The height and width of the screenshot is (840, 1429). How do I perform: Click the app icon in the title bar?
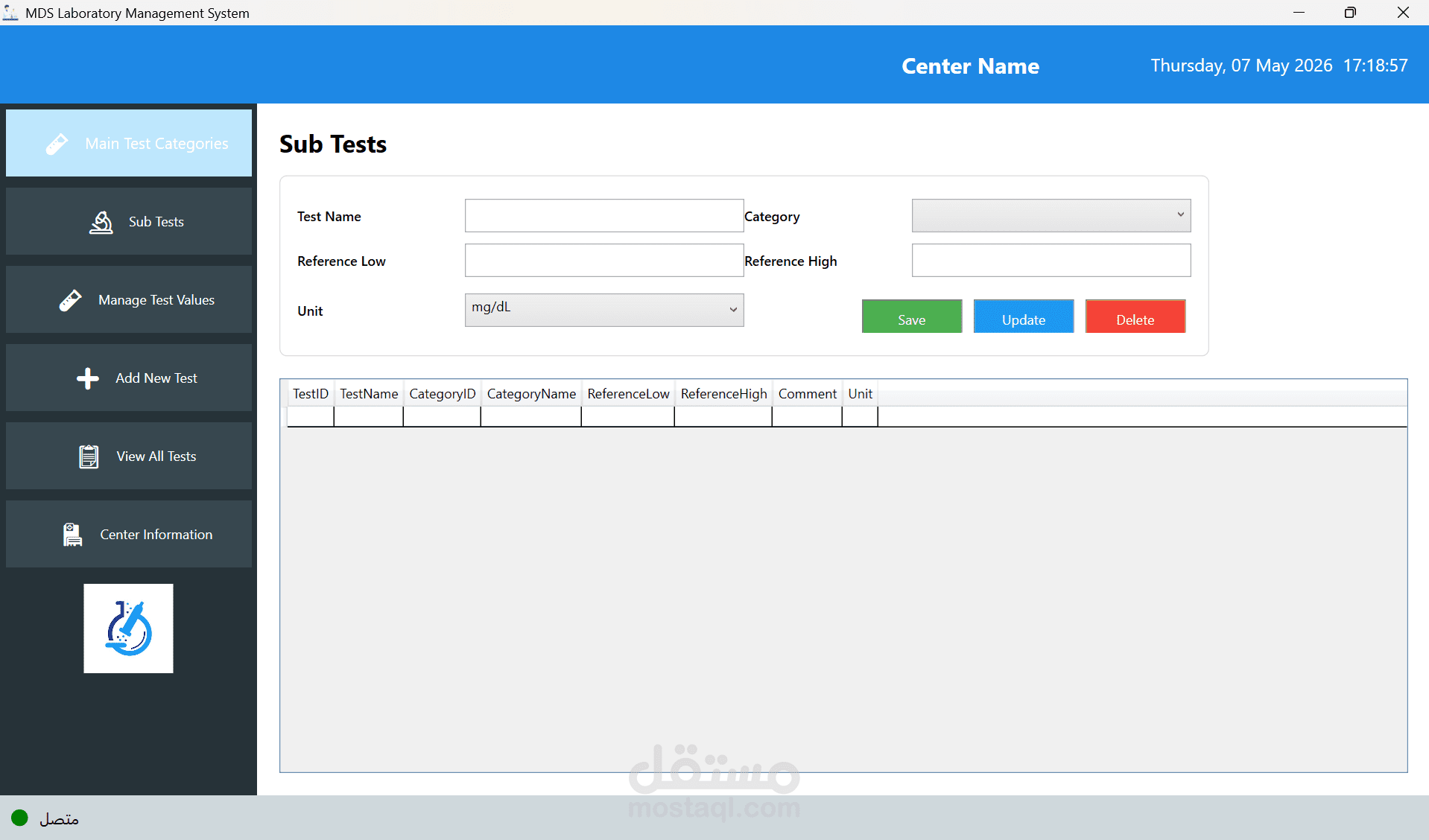pos(10,13)
